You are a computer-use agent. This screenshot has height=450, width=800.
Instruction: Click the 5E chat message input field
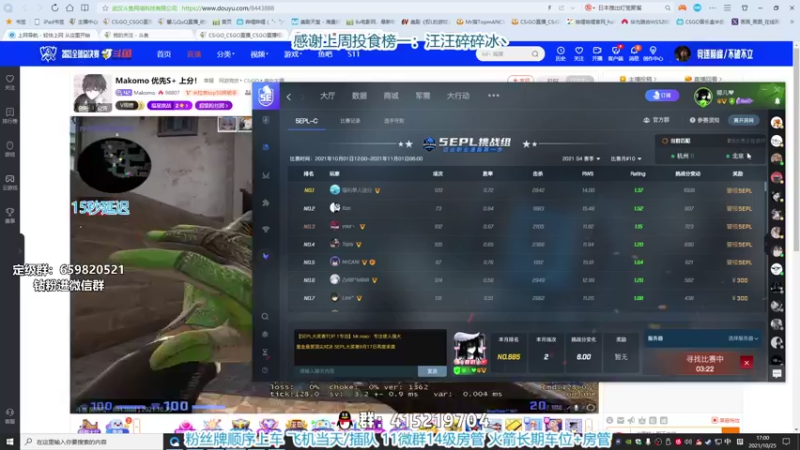356,371
